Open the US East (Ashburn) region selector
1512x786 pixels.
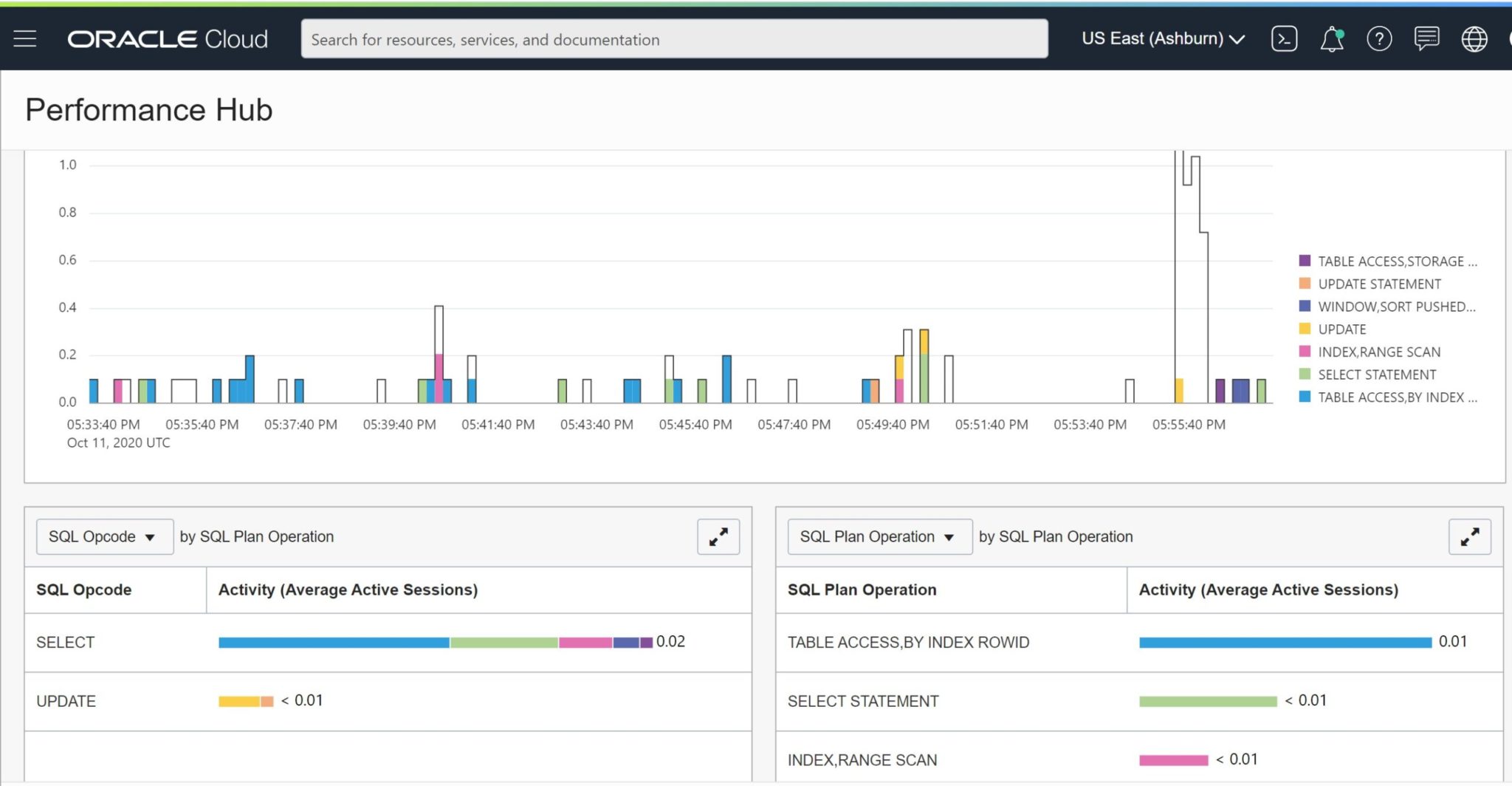(x=1163, y=39)
